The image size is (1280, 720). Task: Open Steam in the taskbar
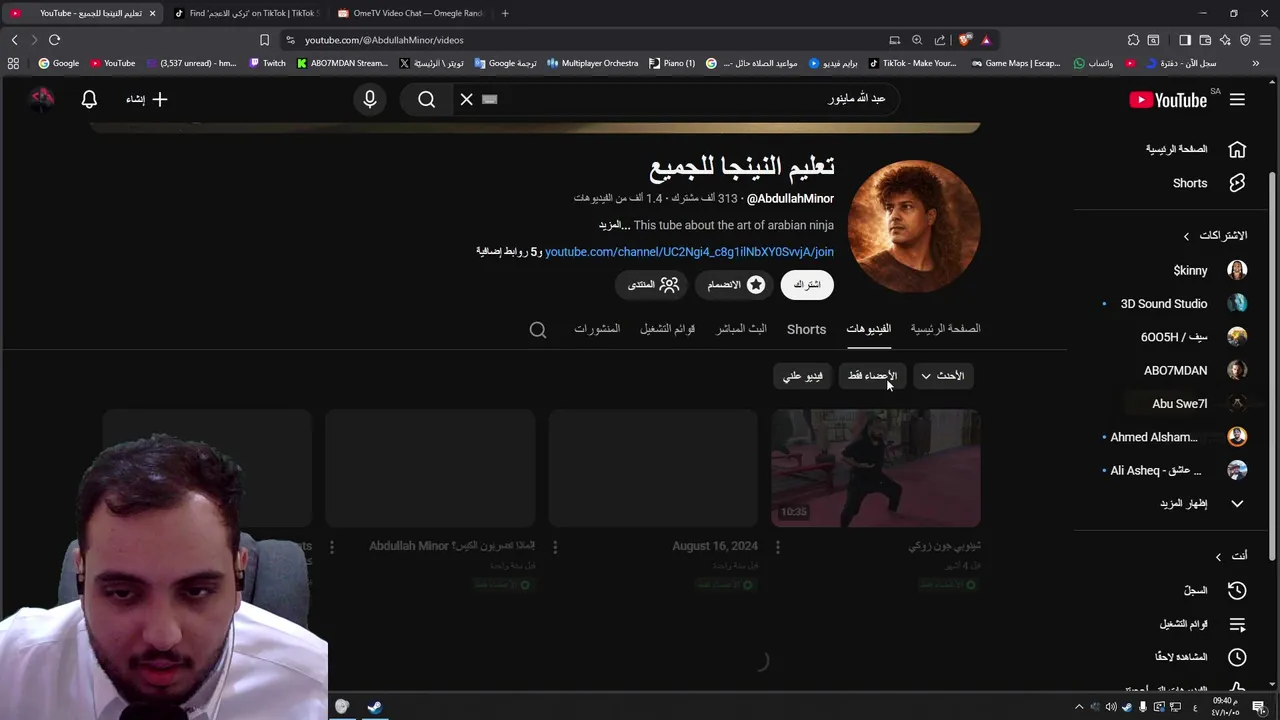pyautogui.click(x=374, y=707)
